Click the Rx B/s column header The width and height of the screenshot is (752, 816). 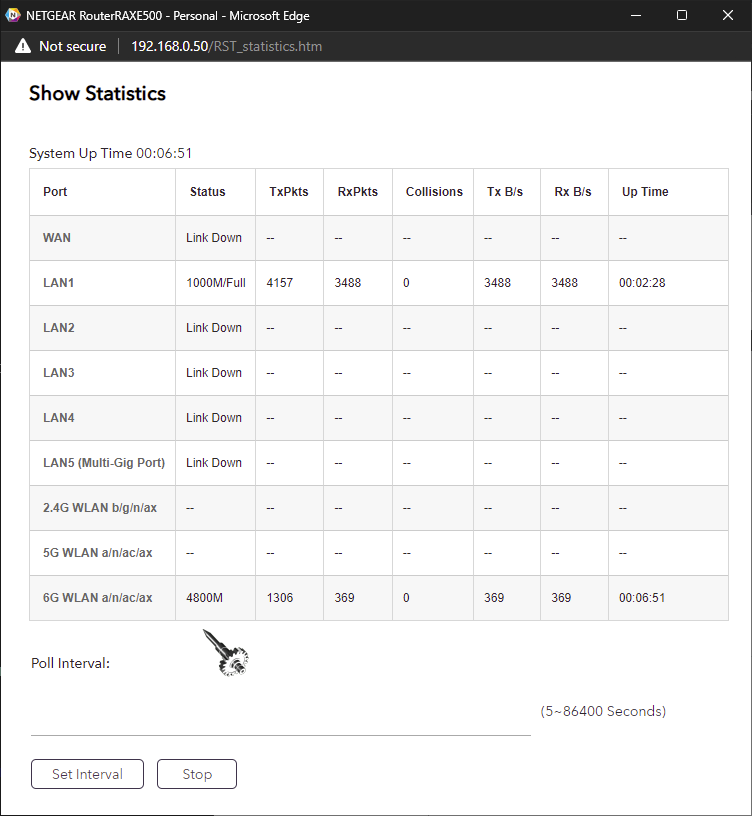point(573,192)
